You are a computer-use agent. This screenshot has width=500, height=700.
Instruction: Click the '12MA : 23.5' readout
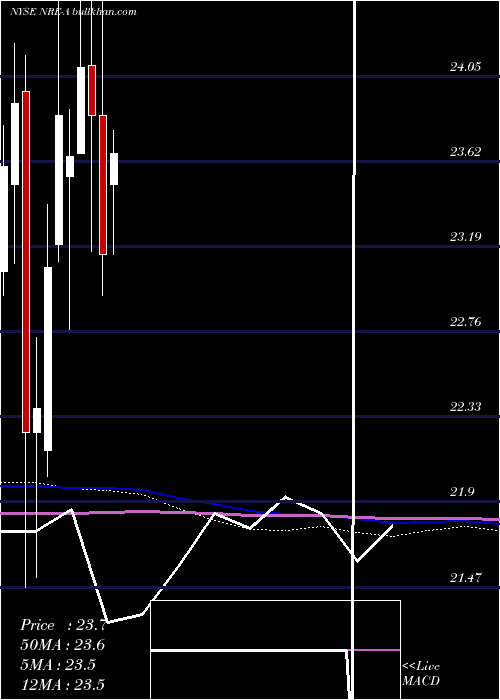click(62, 684)
